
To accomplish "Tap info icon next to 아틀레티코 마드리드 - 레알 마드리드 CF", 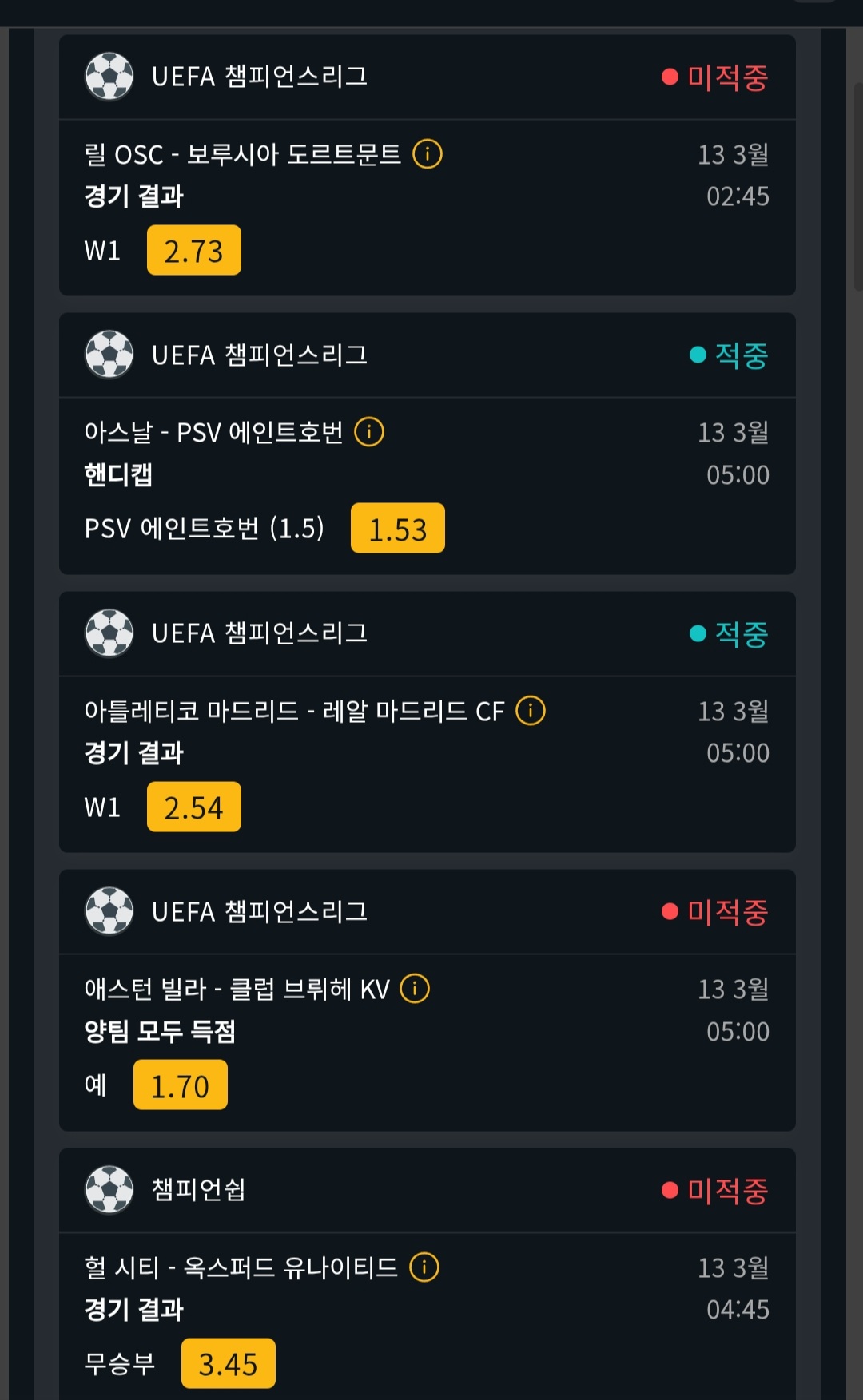I will pos(531,710).
